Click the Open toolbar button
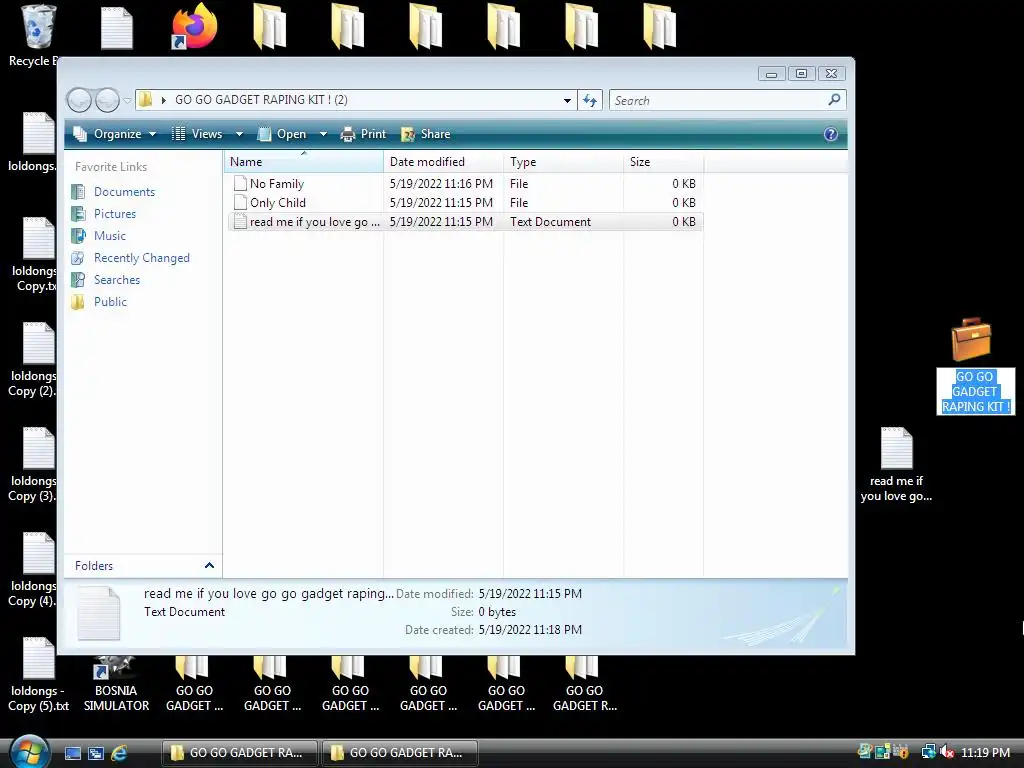 tap(281, 134)
